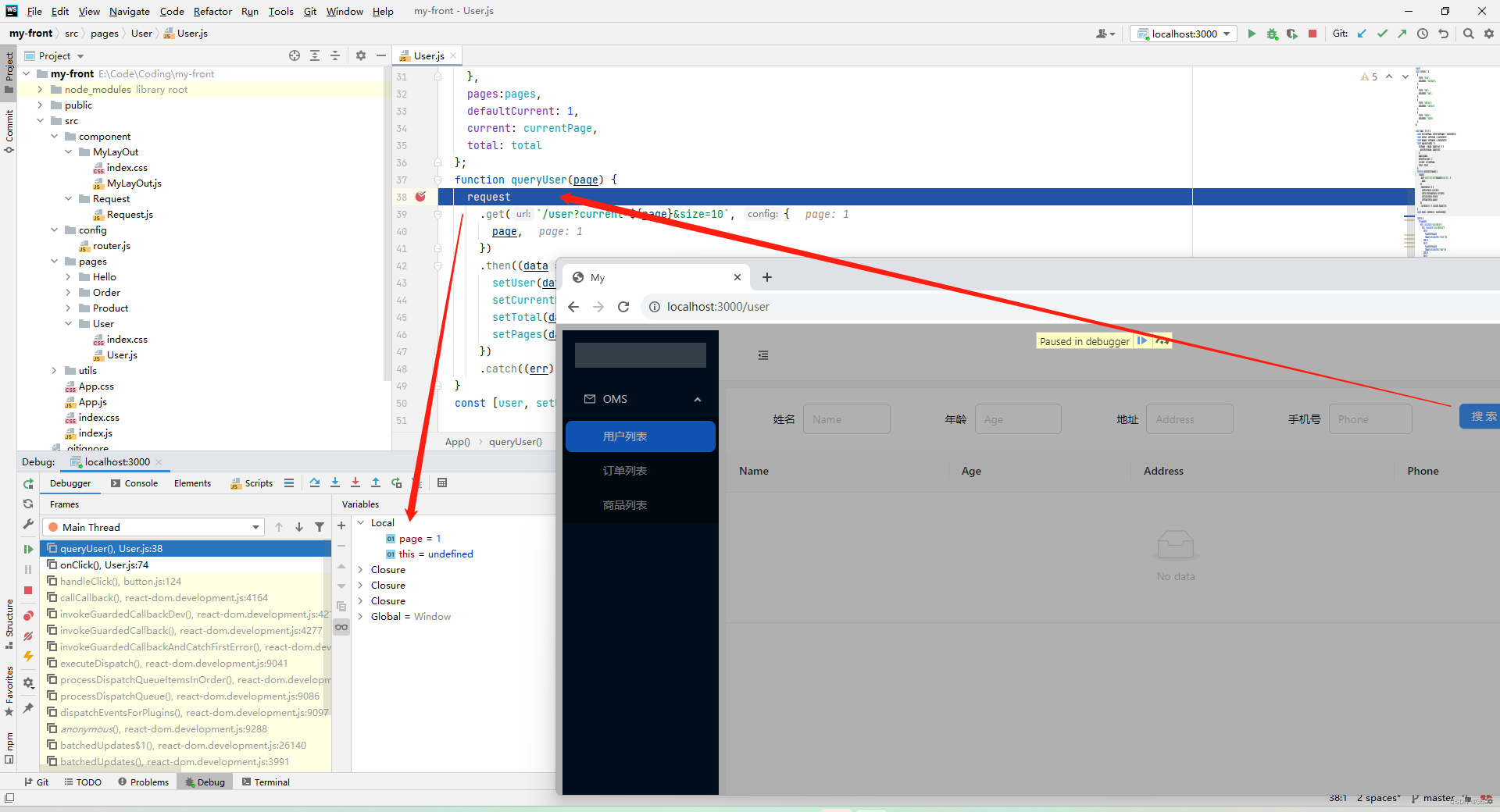Commit changes using the green checkmark Git icon
Image resolution: width=1500 pixels, height=812 pixels.
click(x=1383, y=34)
